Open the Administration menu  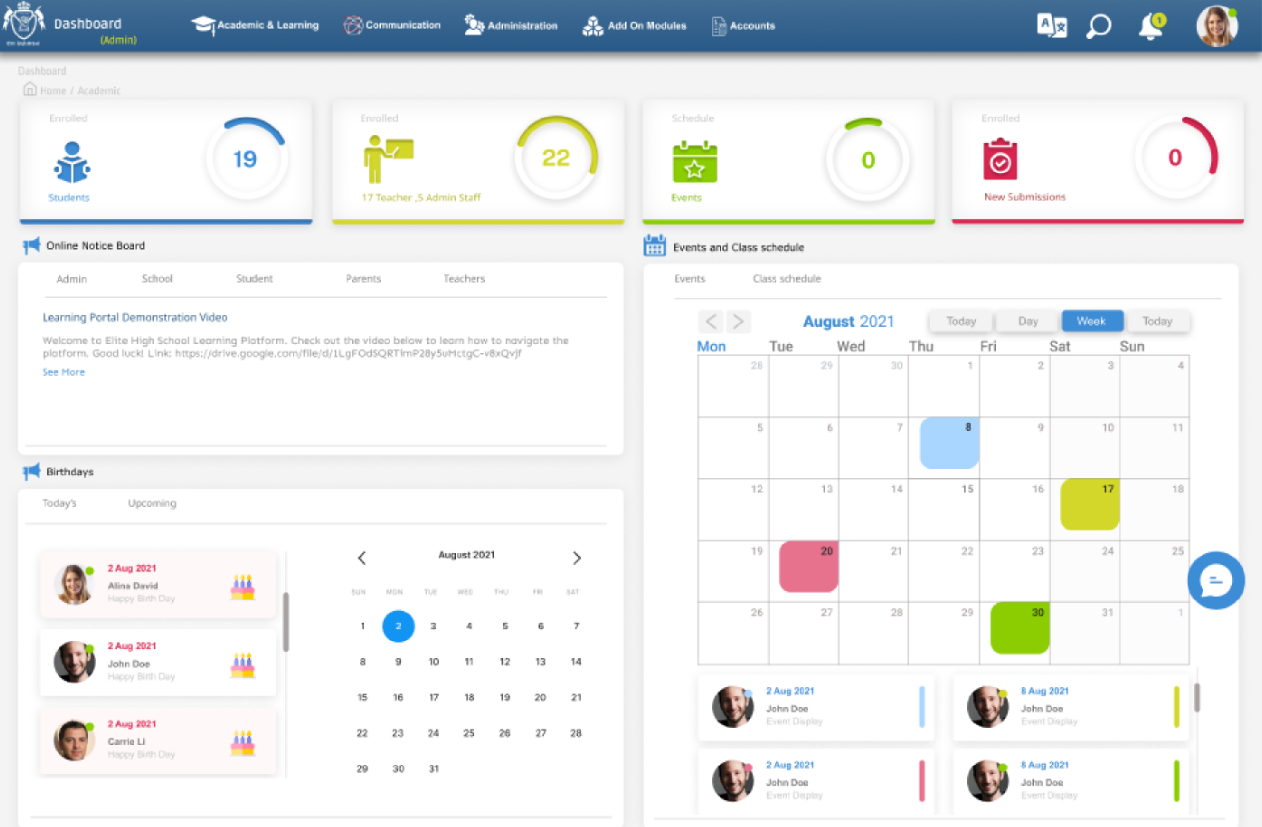[511, 26]
